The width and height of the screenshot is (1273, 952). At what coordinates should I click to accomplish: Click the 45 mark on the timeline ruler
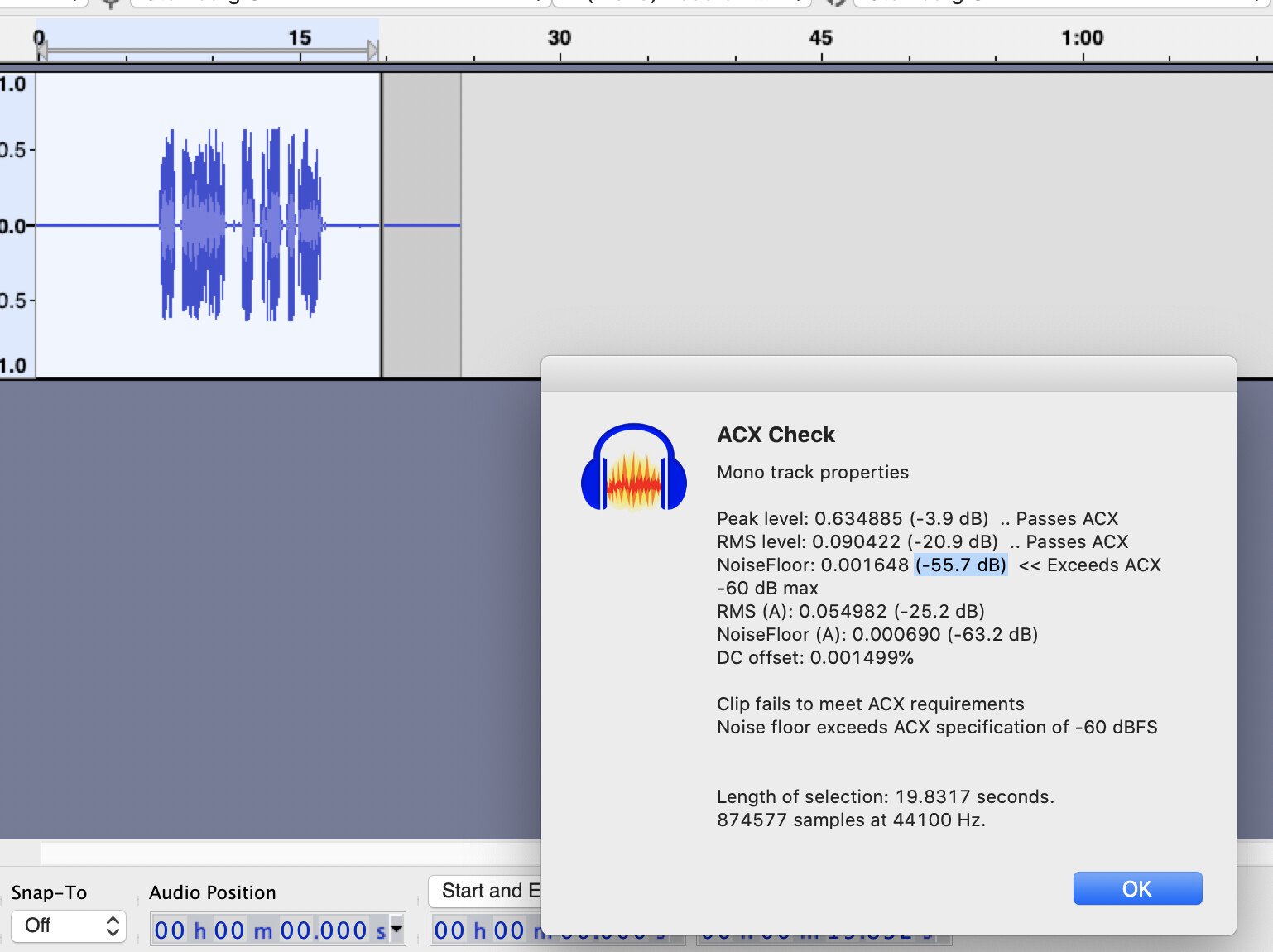(x=821, y=38)
